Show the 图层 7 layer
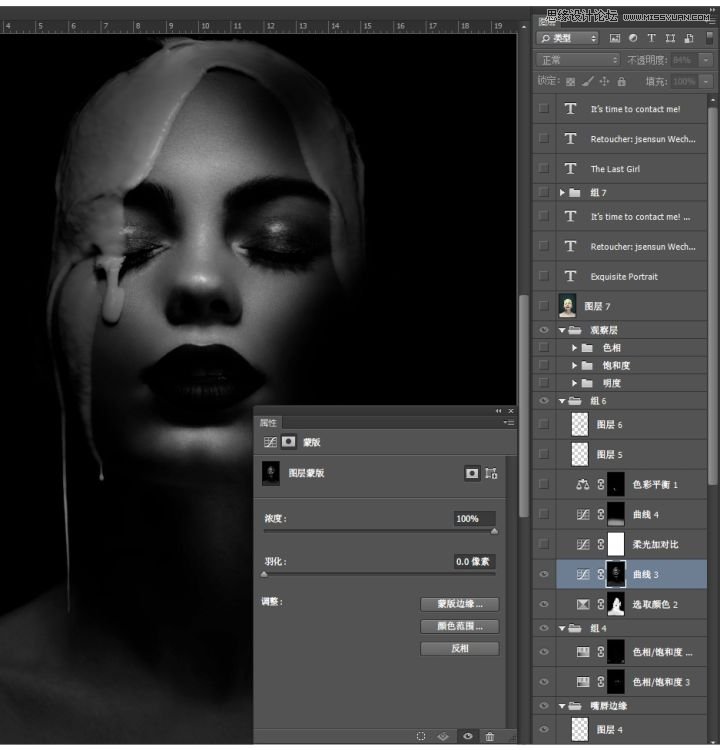The width and height of the screenshot is (720, 750). (544, 306)
